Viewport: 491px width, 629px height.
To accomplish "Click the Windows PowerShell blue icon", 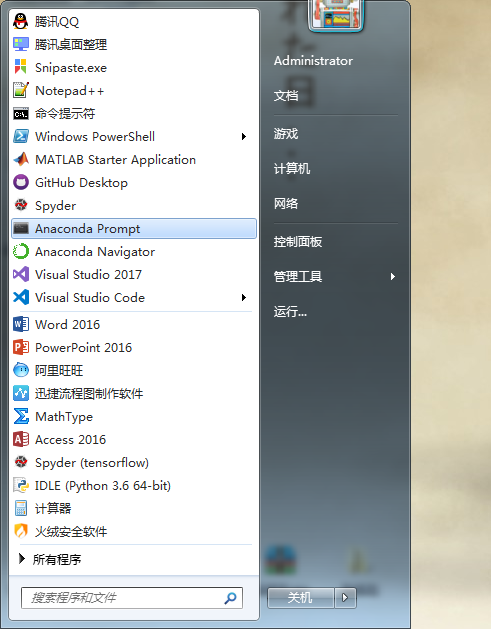I will point(20,136).
